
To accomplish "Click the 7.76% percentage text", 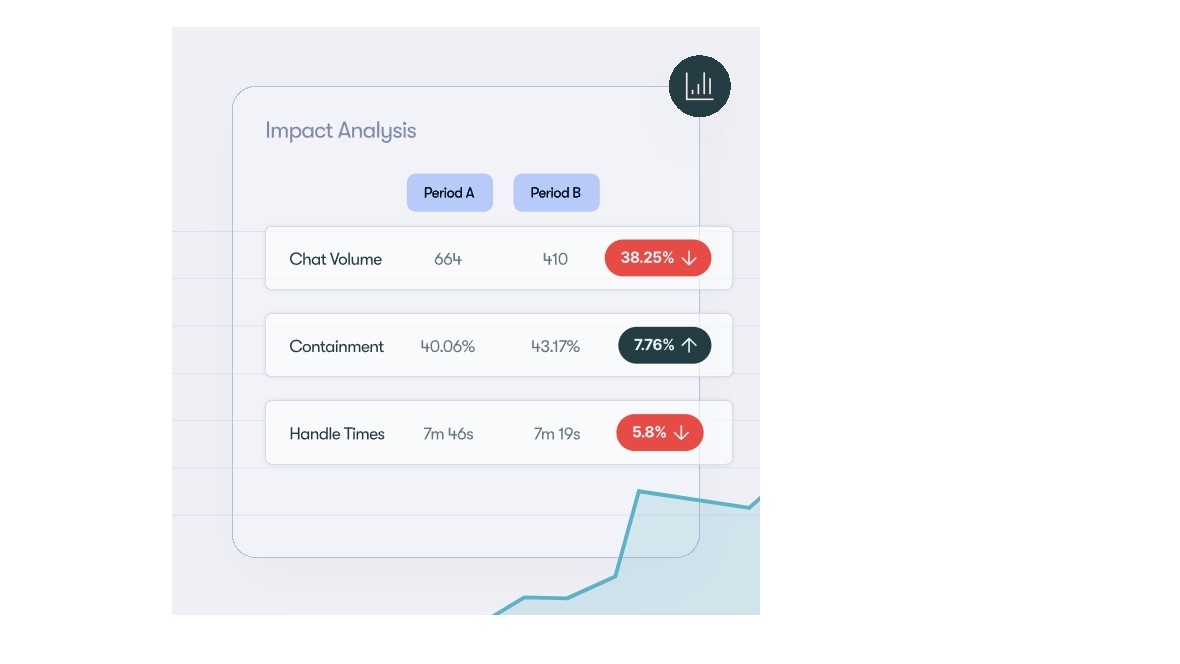I will coord(654,345).
